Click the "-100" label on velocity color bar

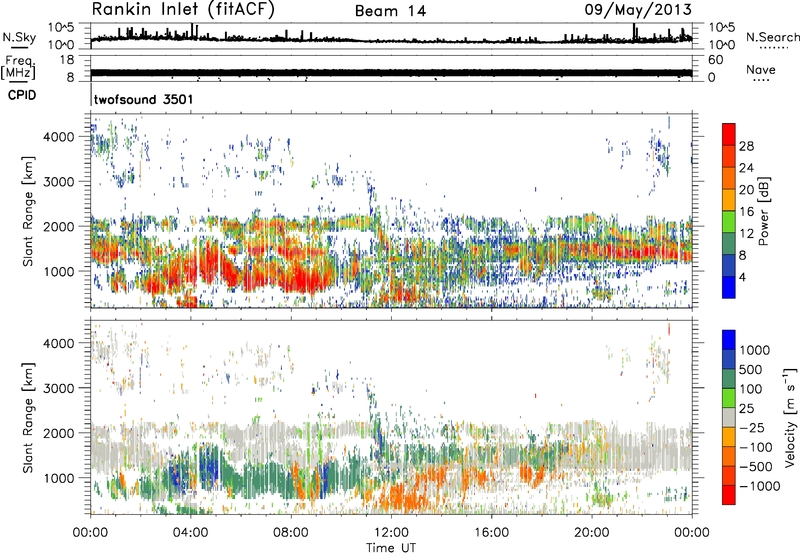coord(756,447)
